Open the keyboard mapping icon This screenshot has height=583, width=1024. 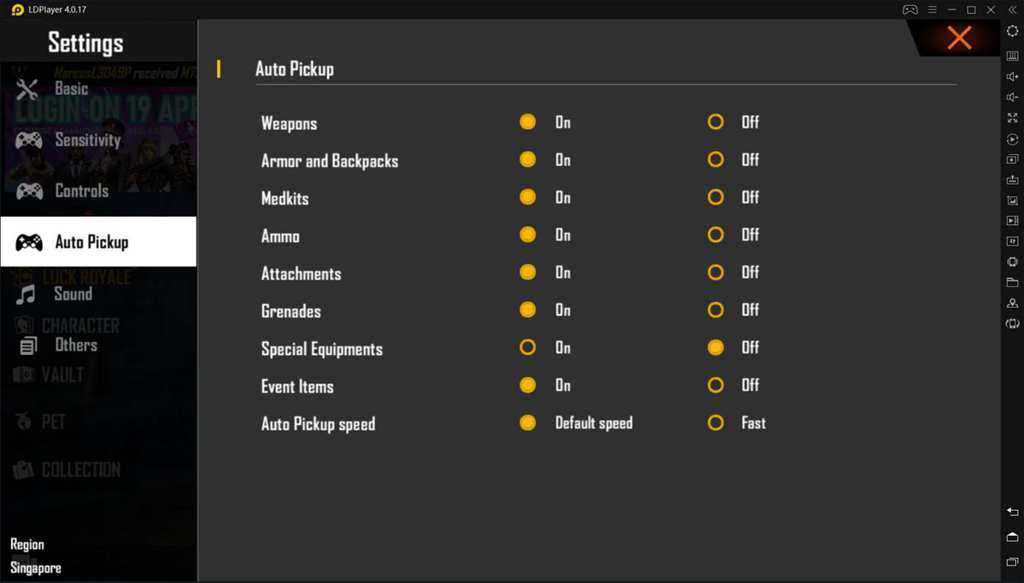pyautogui.click(x=1011, y=55)
